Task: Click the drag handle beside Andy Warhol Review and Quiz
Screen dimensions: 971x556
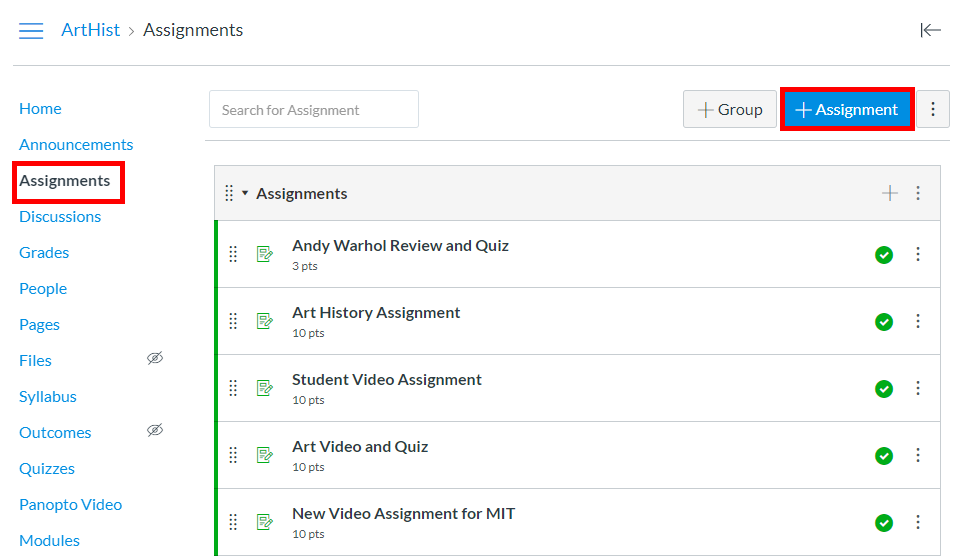Action: (233, 254)
